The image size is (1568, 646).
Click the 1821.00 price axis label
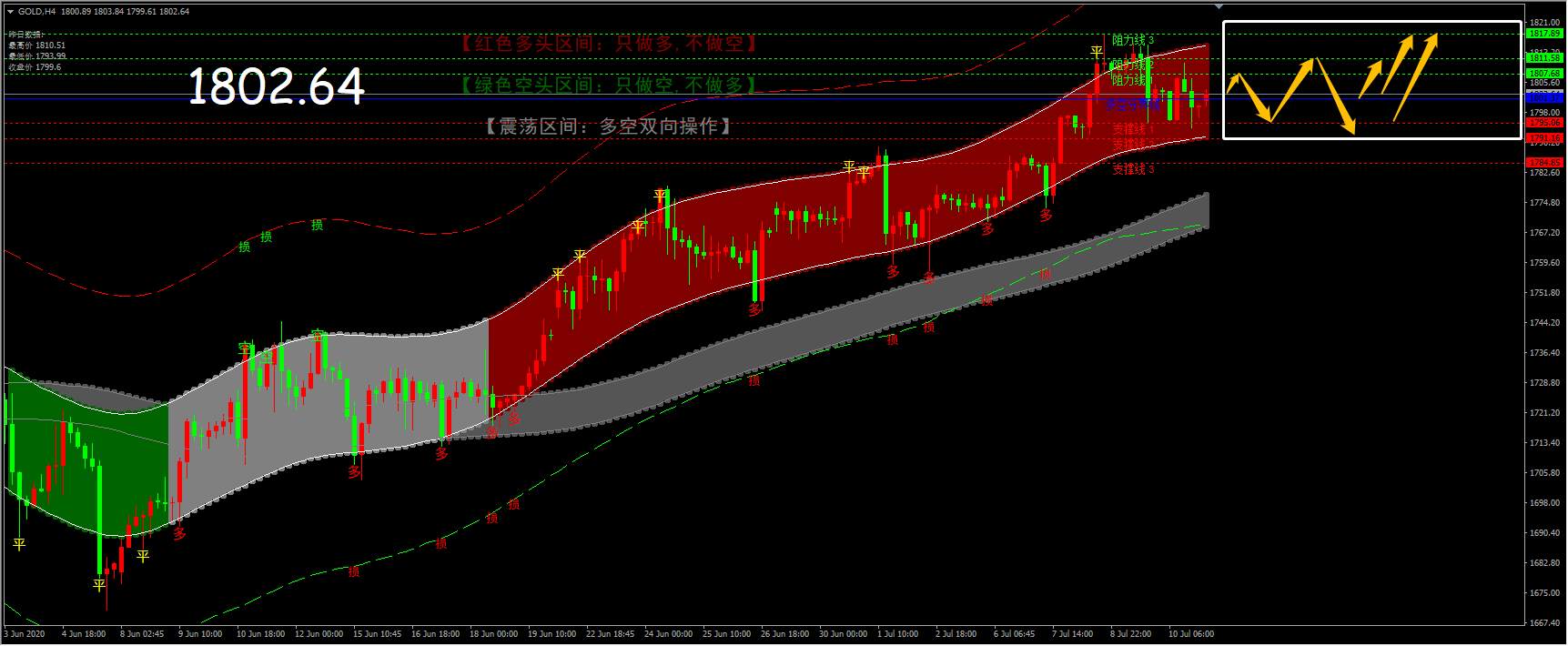(1546, 22)
